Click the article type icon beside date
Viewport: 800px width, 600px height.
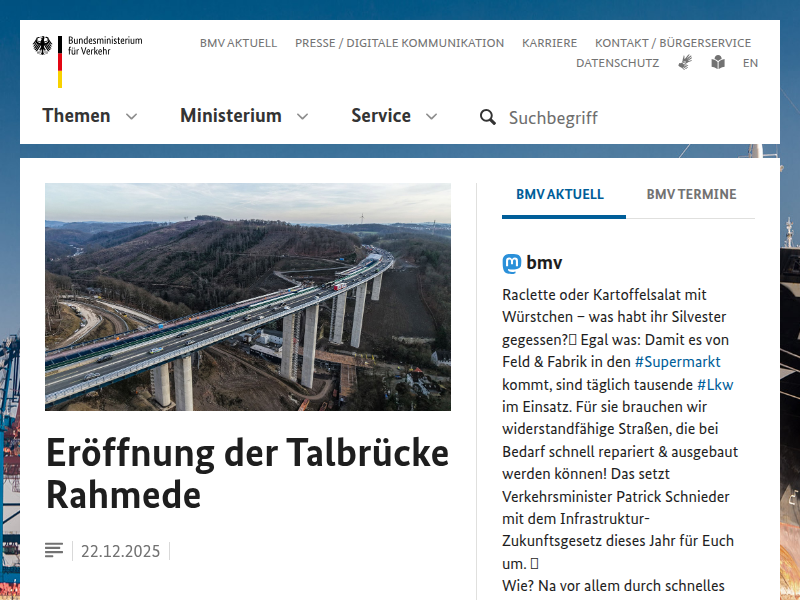(54, 551)
